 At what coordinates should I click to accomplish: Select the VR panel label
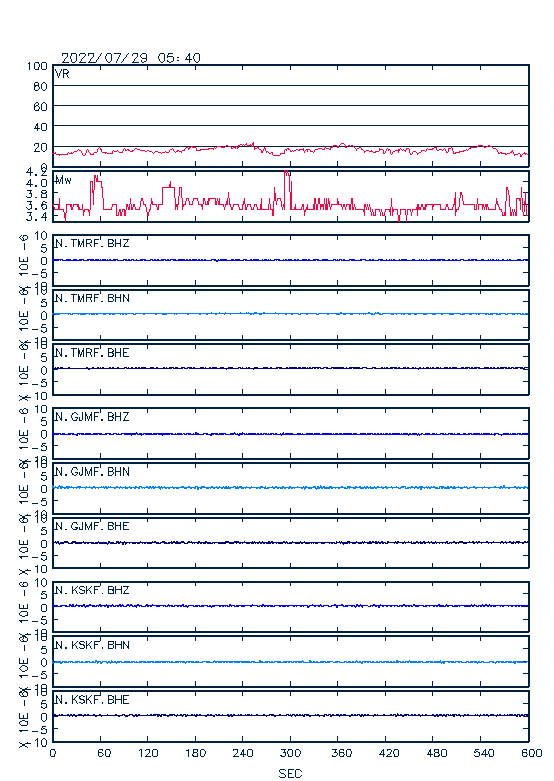pyautogui.click(x=62, y=74)
